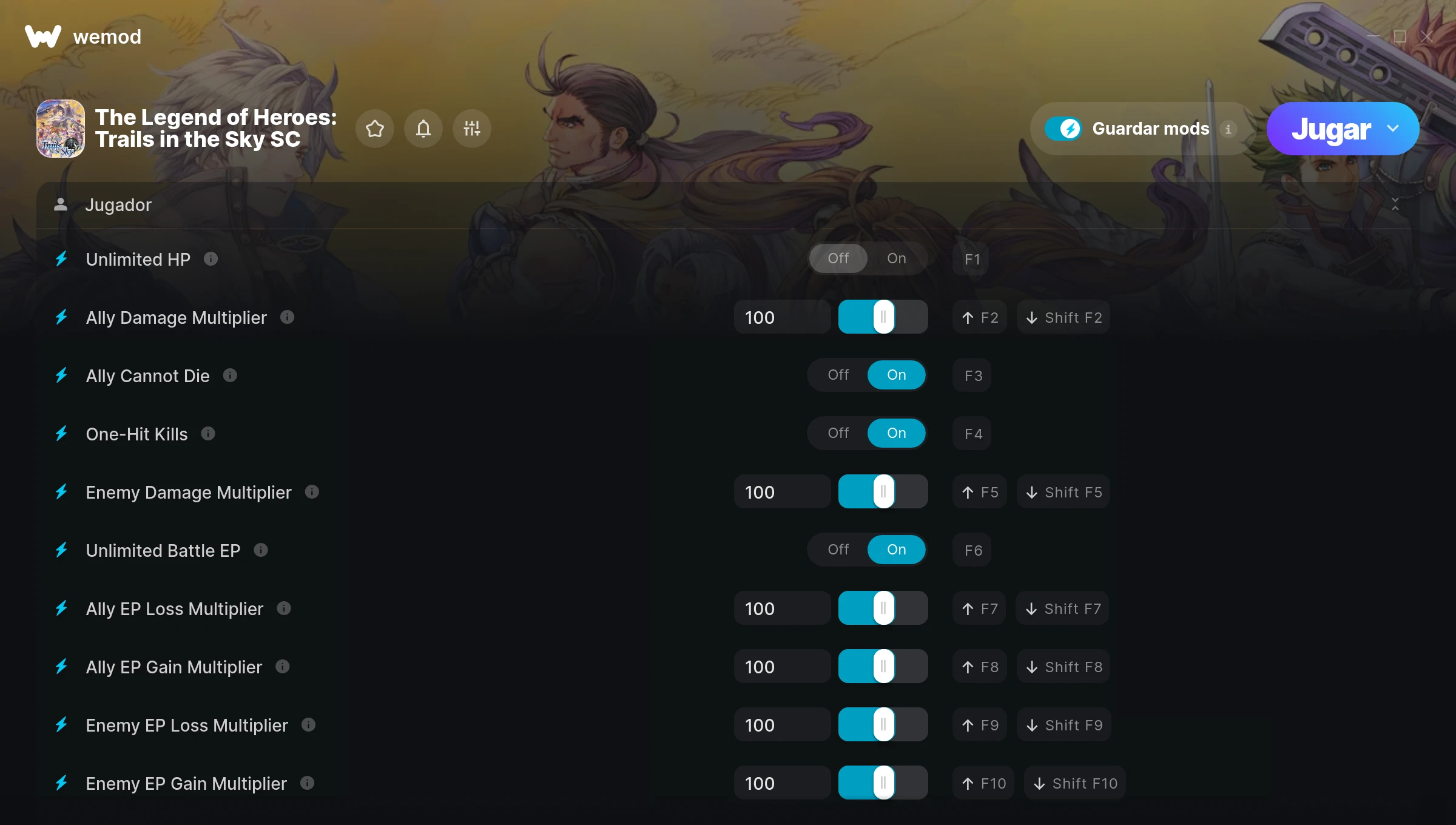The image size is (1456, 825).
Task: Set Unlimited Battle EP to Off
Action: click(838, 550)
